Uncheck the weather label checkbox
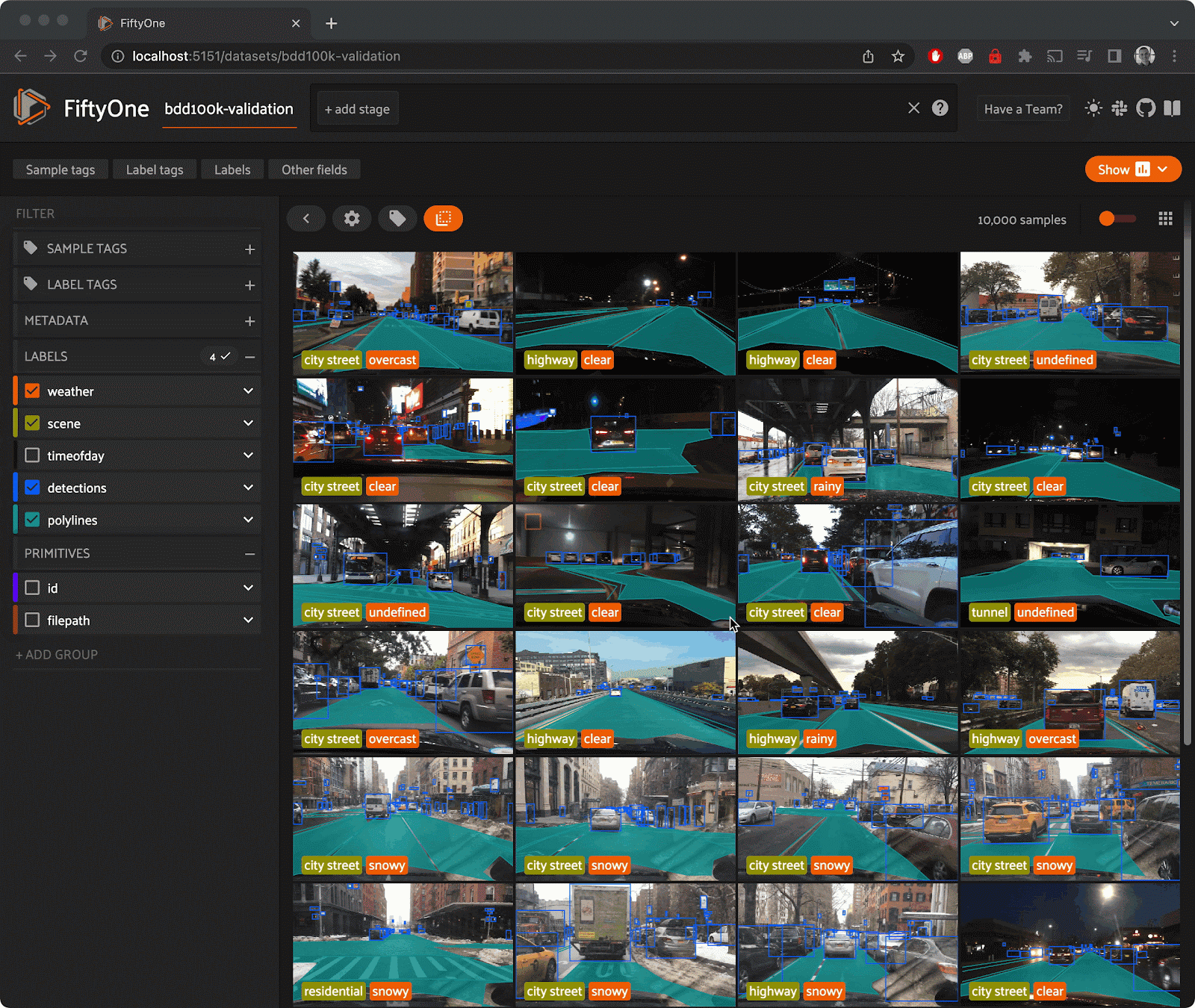This screenshot has height=1008, width=1195. 32,391
